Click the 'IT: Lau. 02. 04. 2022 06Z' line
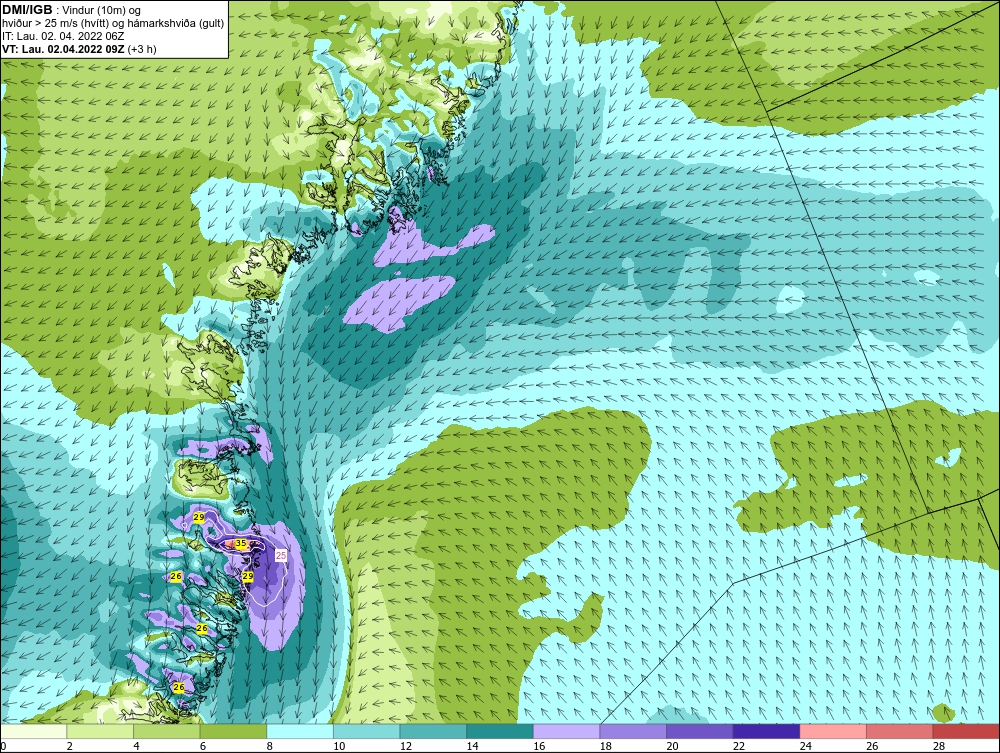Screen dimensions: 1000x753 (63, 36)
